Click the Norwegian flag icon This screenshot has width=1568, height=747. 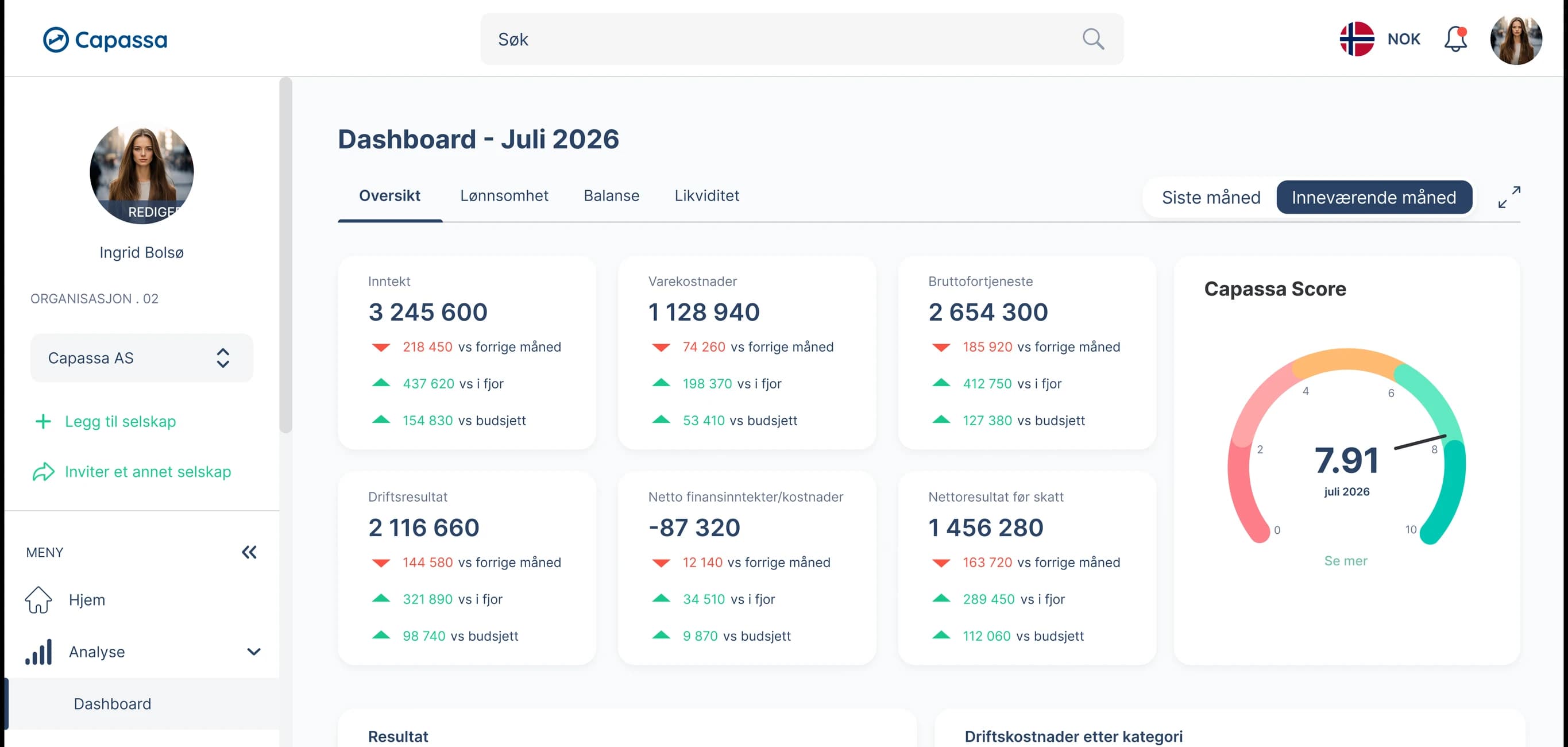pyautogui.click(x=1357, y=39)
